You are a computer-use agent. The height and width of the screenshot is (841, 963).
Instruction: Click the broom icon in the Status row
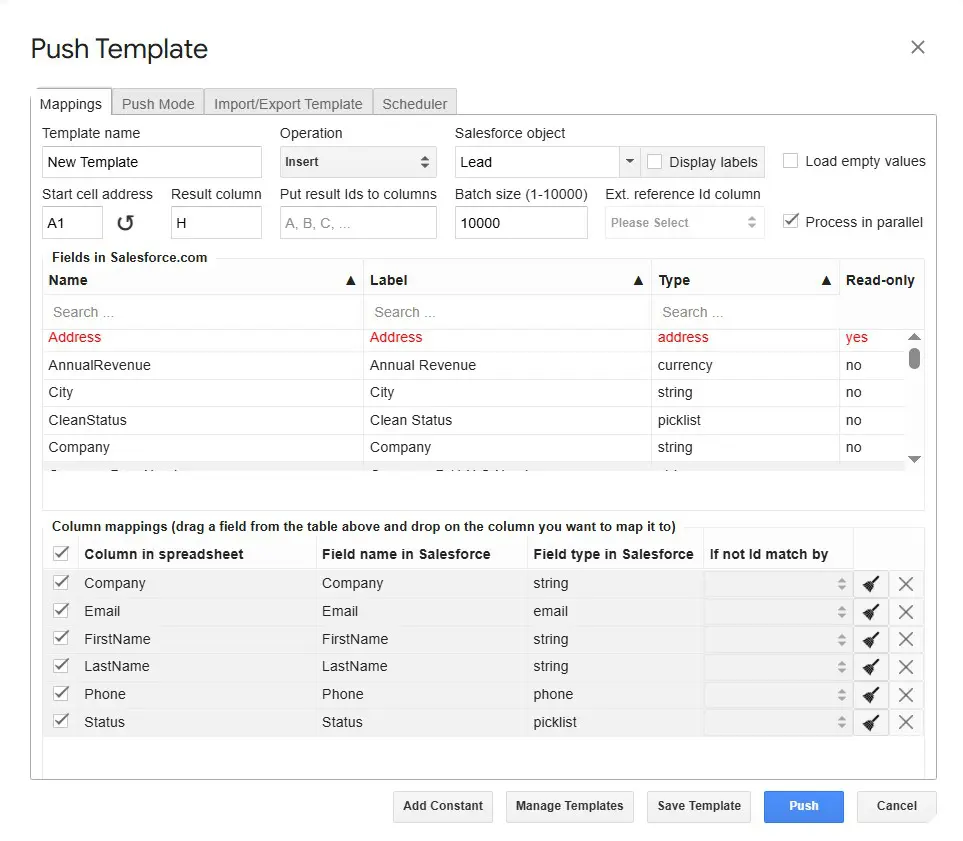click(x=871, y=723)
